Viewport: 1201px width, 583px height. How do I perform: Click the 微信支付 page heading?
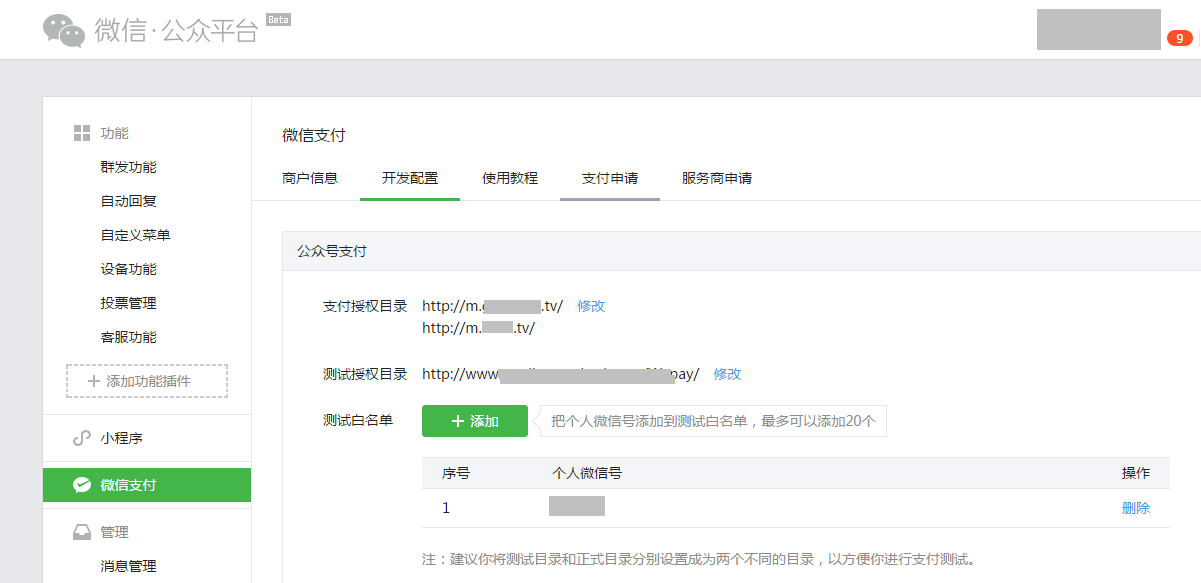click(314, 135)
